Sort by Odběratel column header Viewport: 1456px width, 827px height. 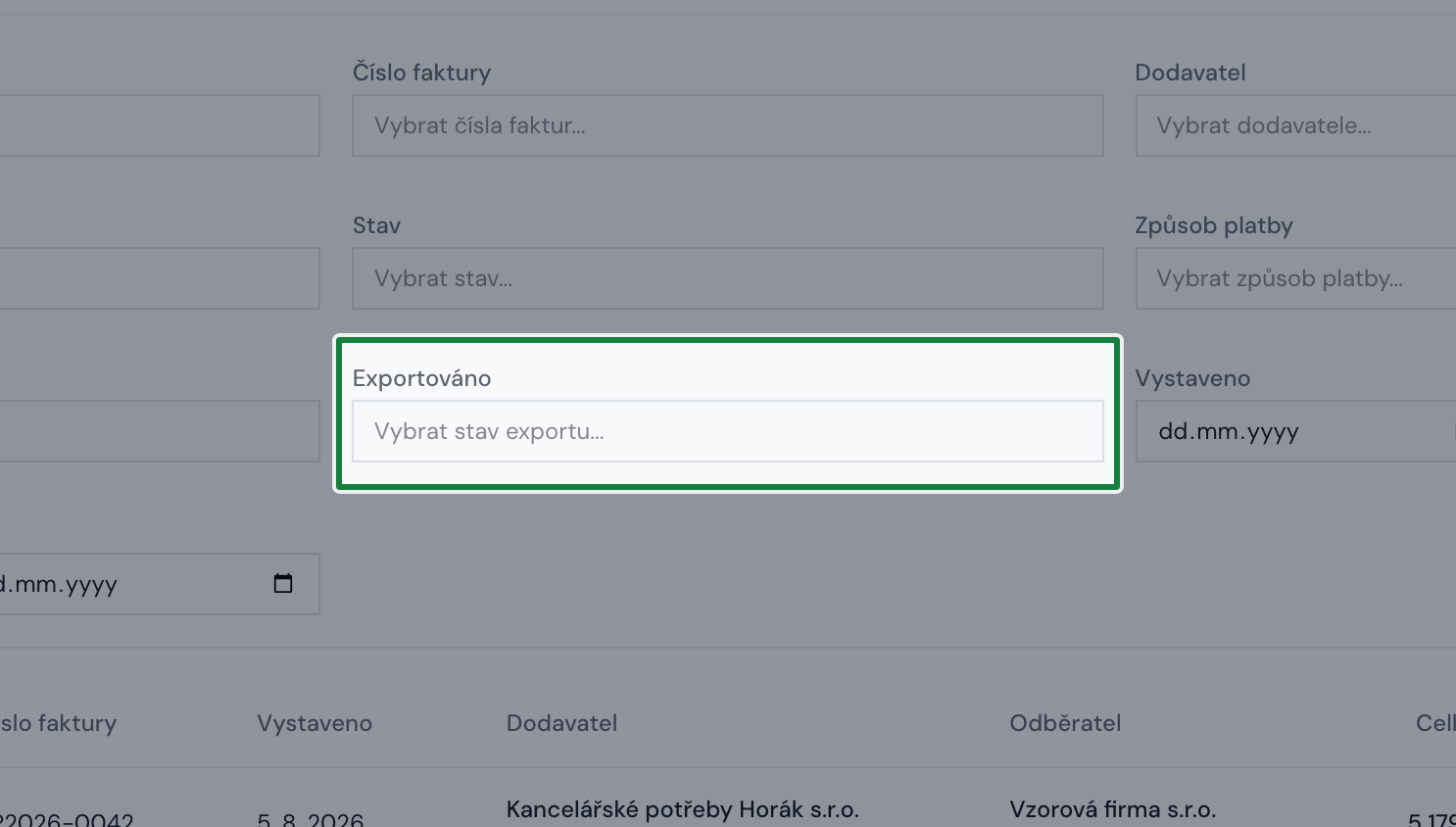click(x=1065, y=723)
